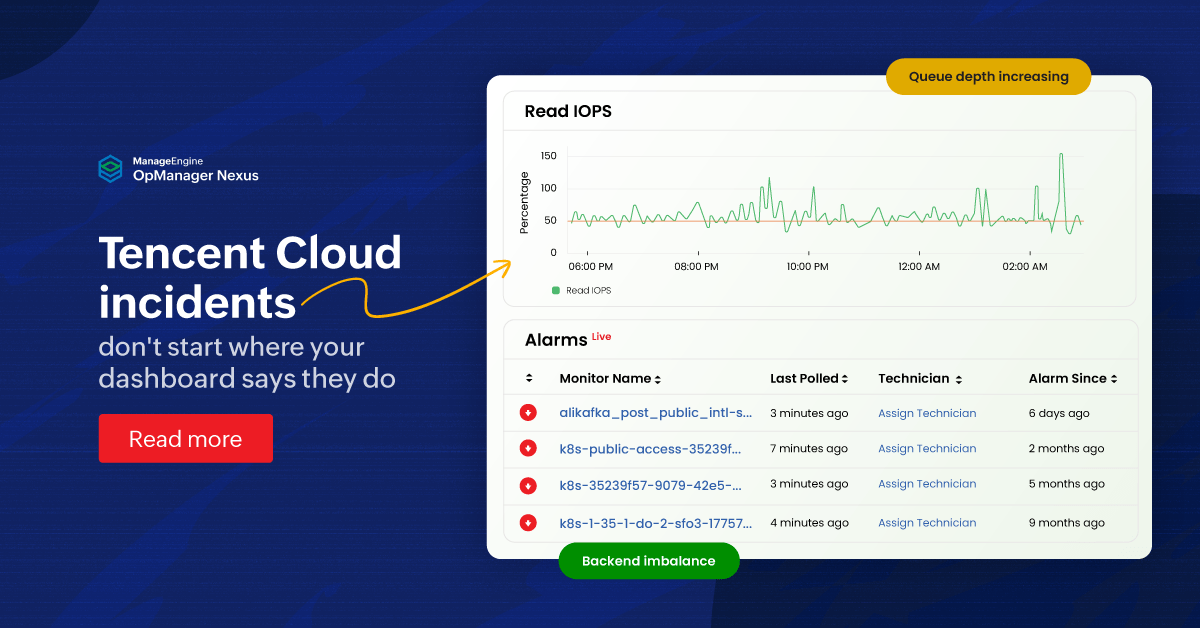Click the Read IOPS panel title

point(568,111)
